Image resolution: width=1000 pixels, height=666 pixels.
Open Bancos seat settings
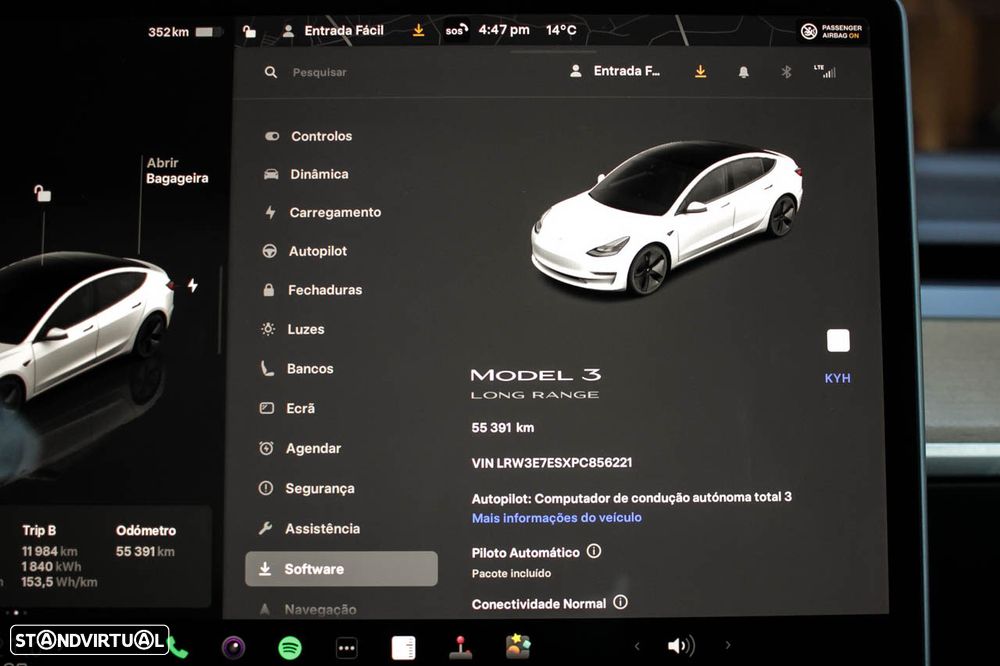[x=297, y=368]
